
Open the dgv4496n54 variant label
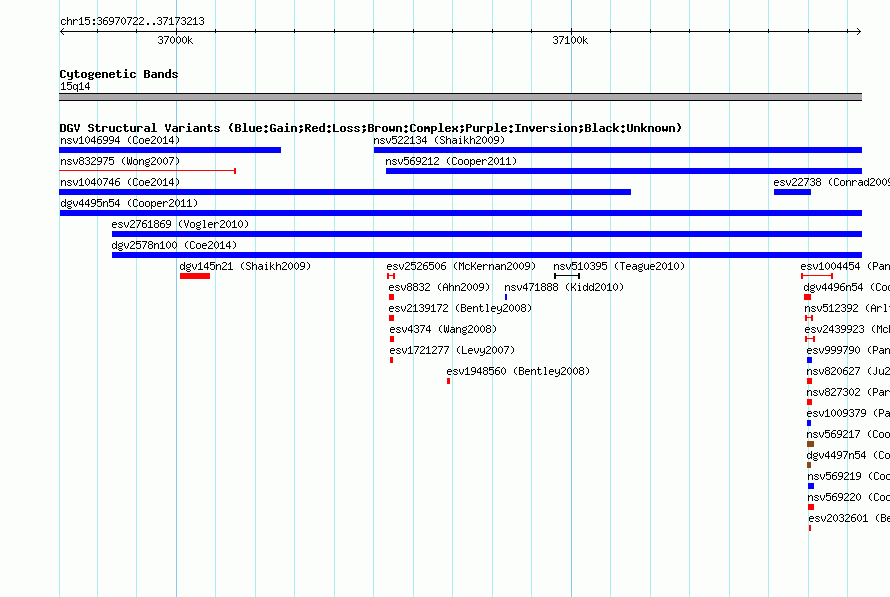[847, 287]
